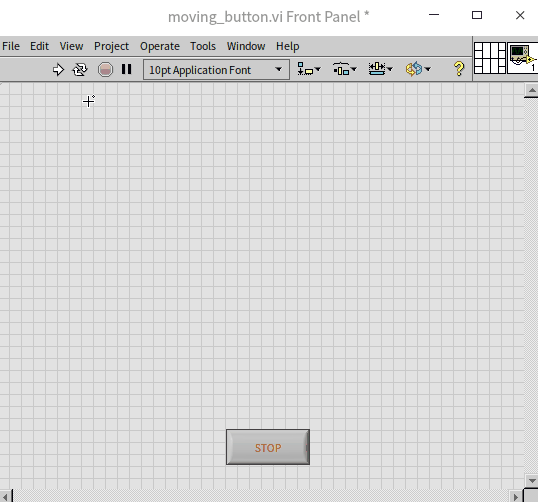Open the Align Objects dropdown

[308, 69]
